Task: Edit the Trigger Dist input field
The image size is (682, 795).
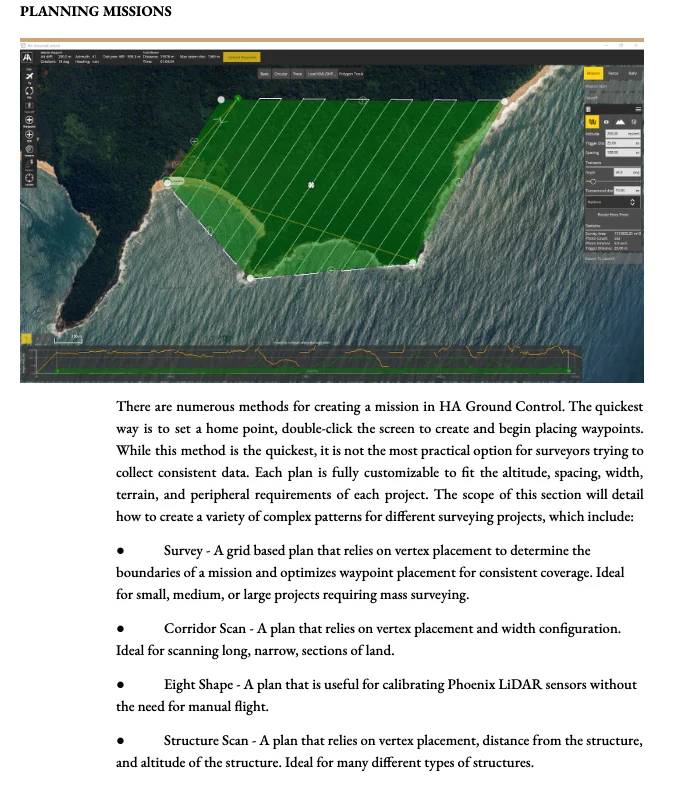Action: [623, 143]
